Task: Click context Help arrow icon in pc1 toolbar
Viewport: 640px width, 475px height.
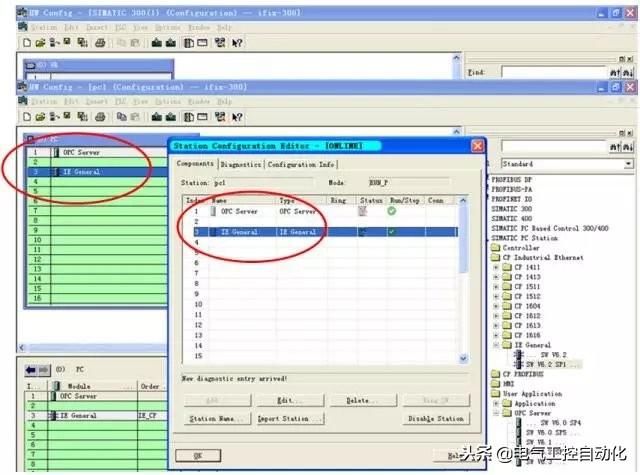Action: tap(237, 118)
